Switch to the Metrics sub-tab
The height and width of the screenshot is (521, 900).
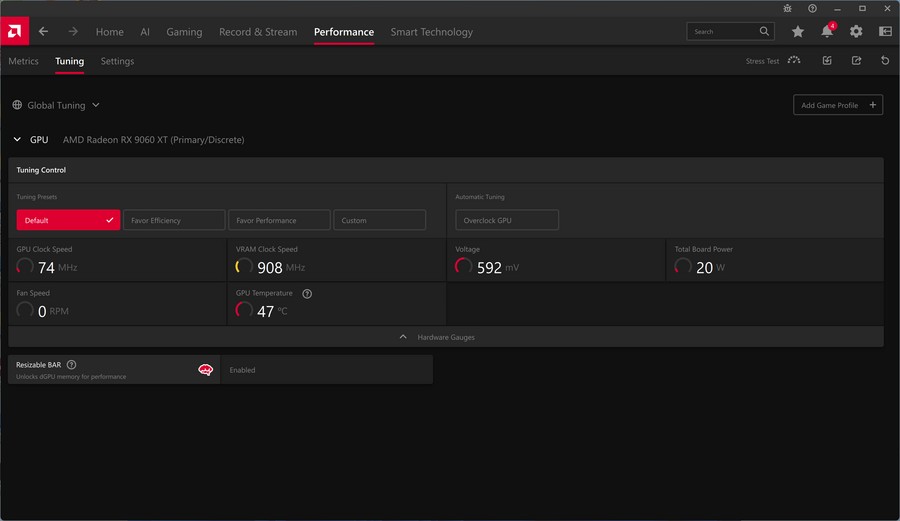24,61
